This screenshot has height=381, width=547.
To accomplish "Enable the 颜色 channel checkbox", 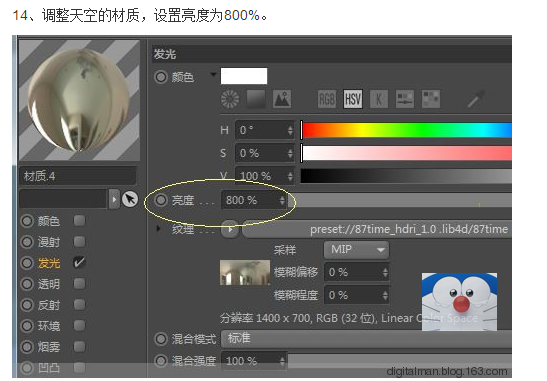I will (x=80, y=221).
